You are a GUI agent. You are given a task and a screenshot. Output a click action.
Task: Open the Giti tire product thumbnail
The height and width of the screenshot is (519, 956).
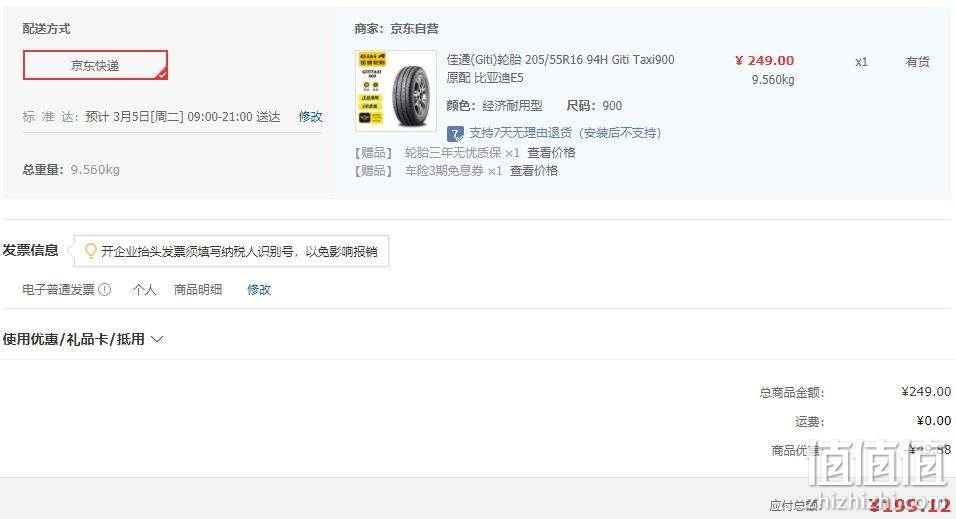click(396, 91)
